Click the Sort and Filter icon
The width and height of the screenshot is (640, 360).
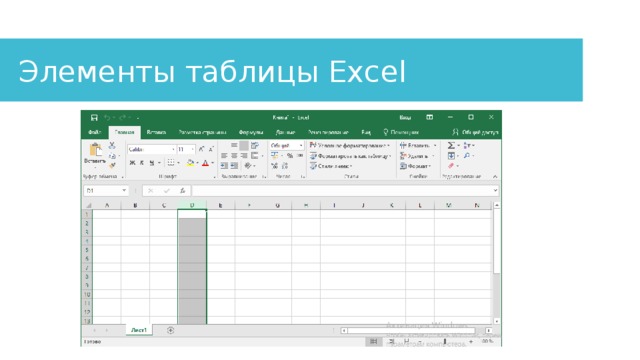[x=467, y=145]
